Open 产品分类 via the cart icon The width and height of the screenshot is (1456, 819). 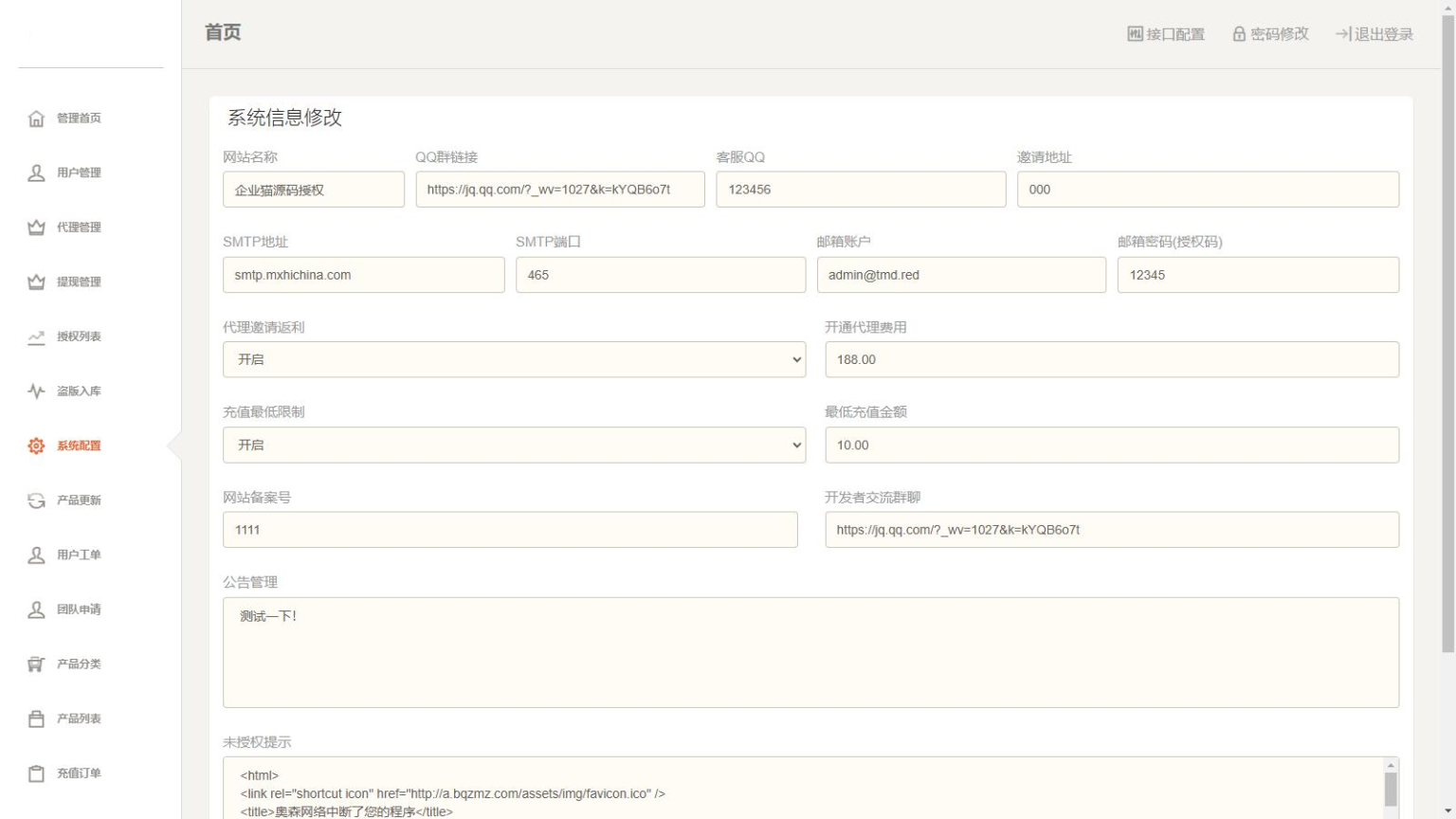(36, 664)
